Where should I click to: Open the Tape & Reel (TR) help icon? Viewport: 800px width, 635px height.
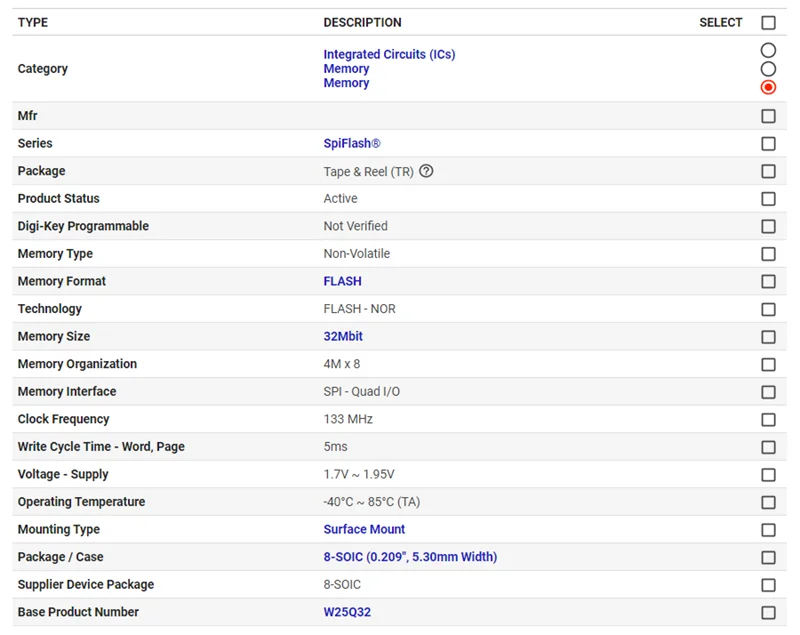click(426, 171)
